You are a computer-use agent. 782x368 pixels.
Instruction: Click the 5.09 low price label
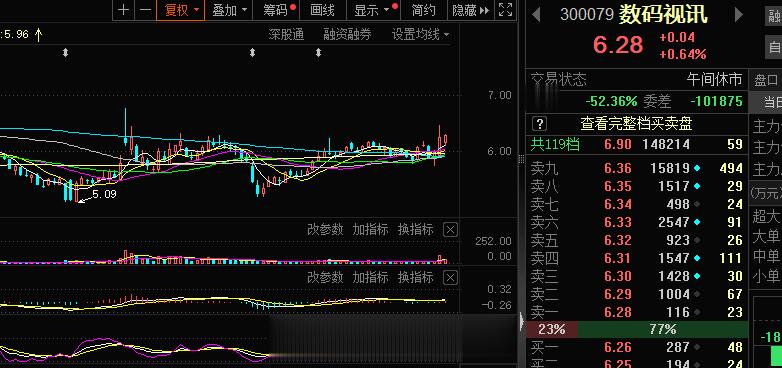click(x=104, y=194)
